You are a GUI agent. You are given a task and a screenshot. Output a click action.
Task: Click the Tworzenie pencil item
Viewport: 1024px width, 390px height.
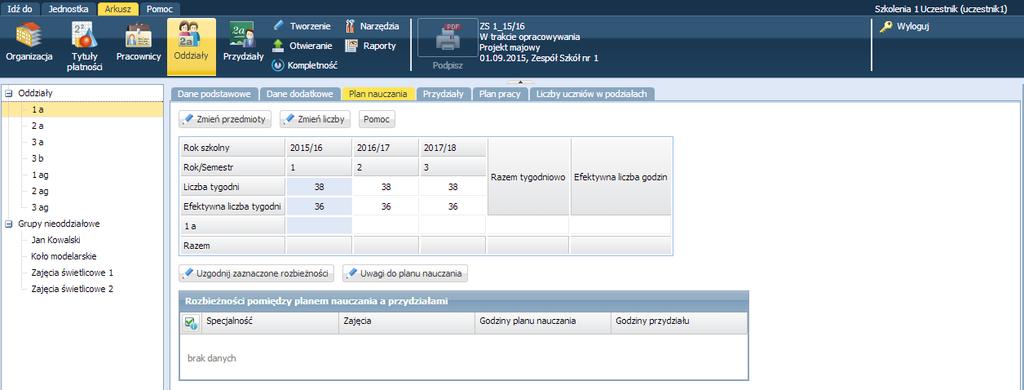[x=301, y=26]
